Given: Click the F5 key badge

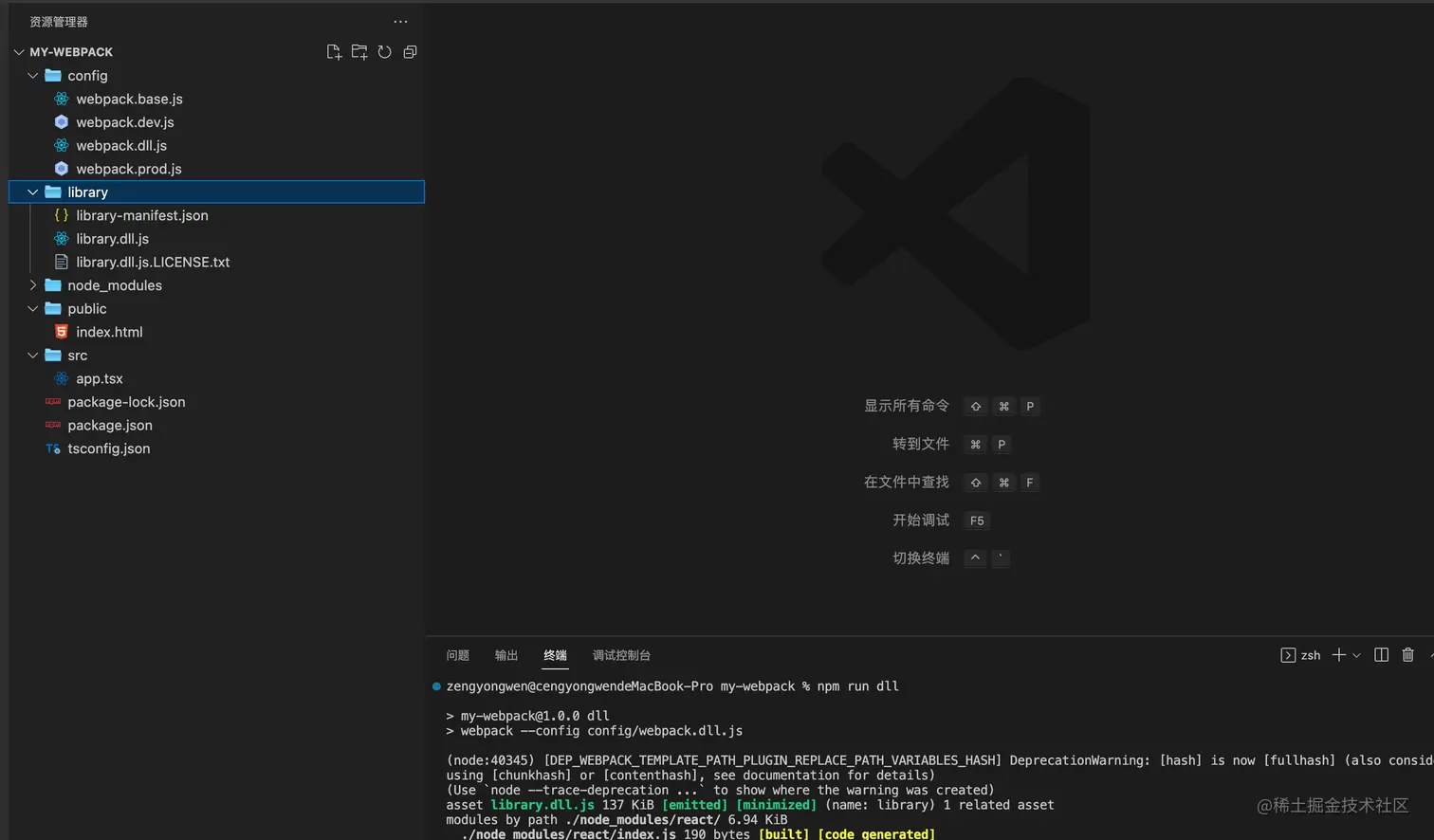Looking at the screenshot, I should [x=977, y=520].
